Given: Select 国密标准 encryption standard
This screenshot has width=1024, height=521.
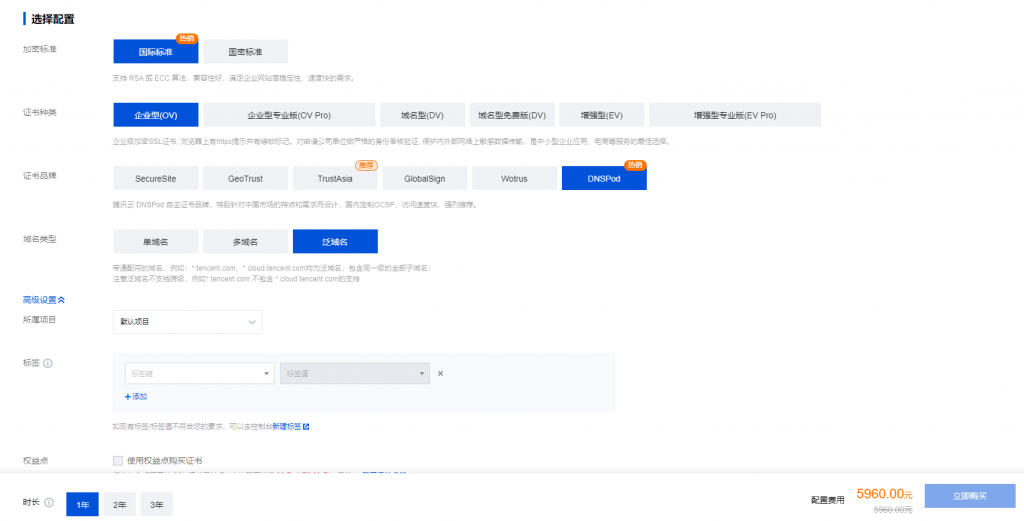Looking at the screenshot, I should coord(246,52).
